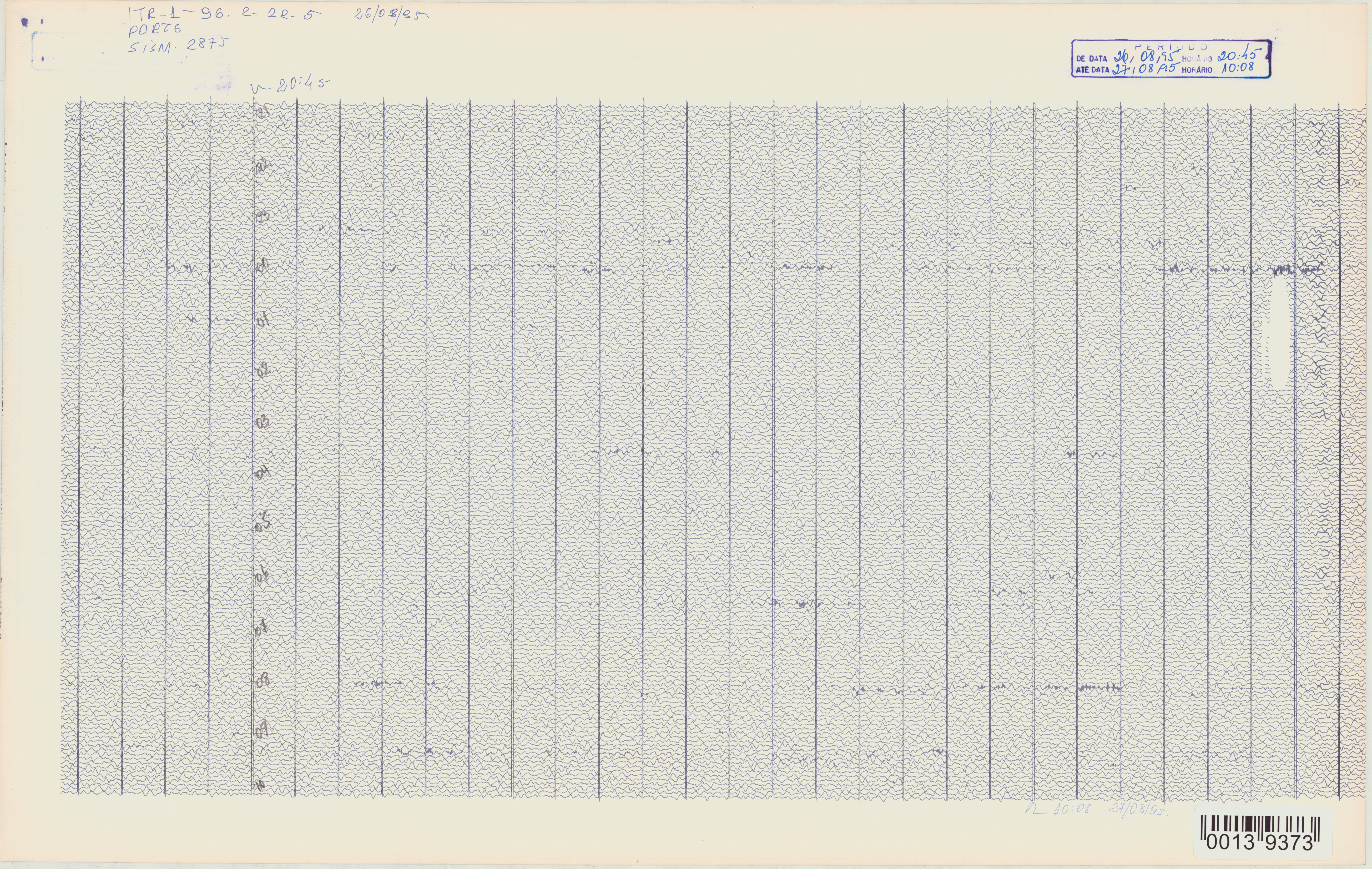Click the '10:08' time written inside the stamp
The width and height of the screenshot is (1372, 869).
1237,68
